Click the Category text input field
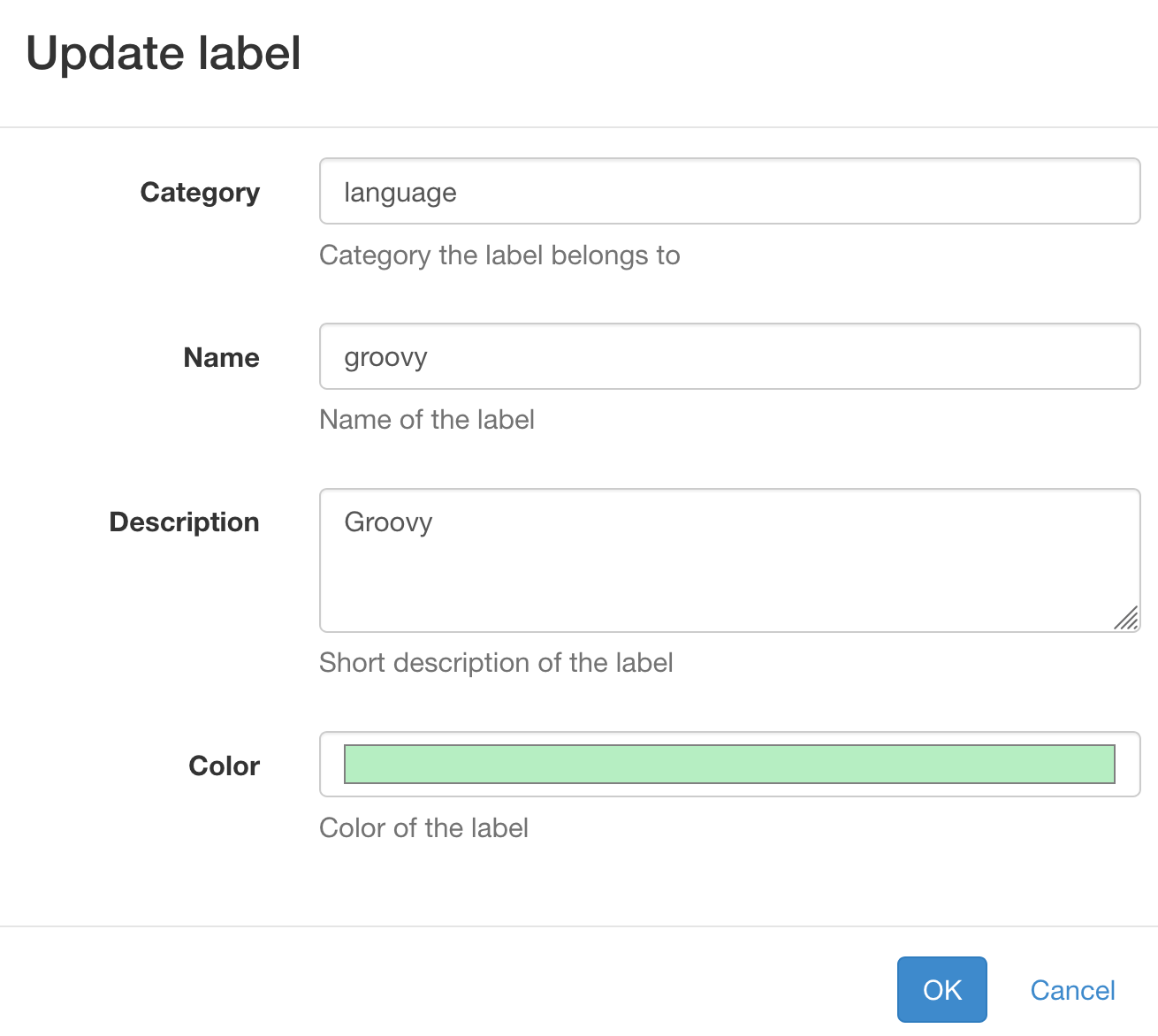Screen dimensions: 1158x1036 point(729,192)
